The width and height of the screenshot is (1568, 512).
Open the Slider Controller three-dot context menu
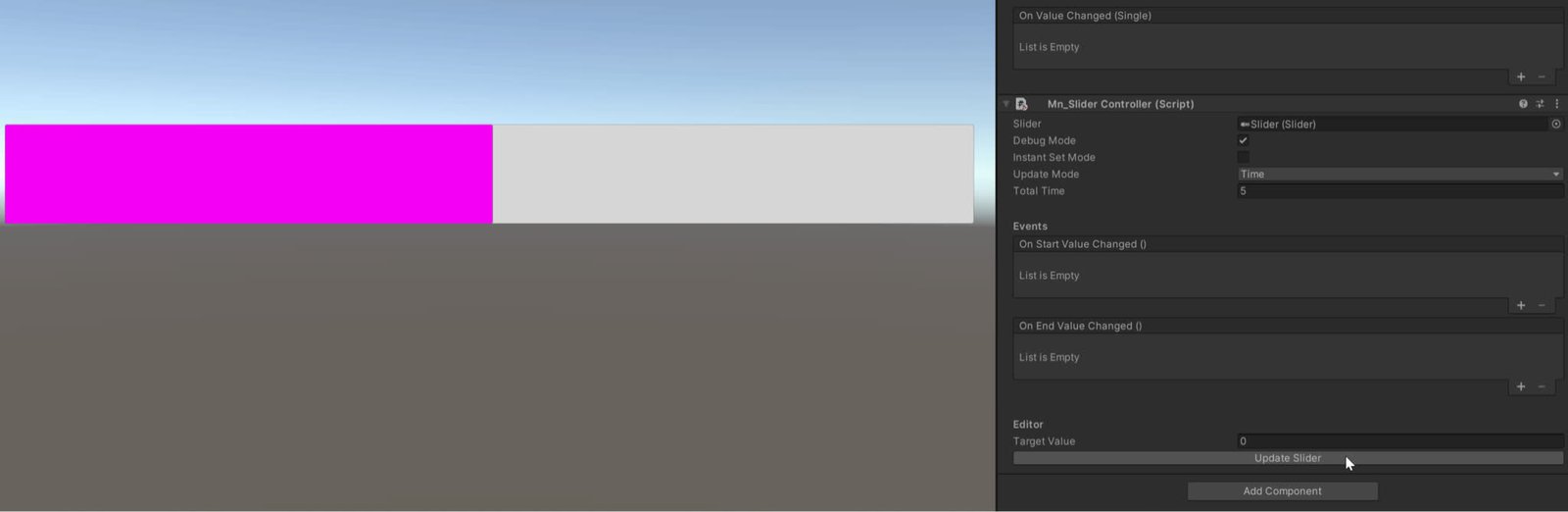point(1556,104)
